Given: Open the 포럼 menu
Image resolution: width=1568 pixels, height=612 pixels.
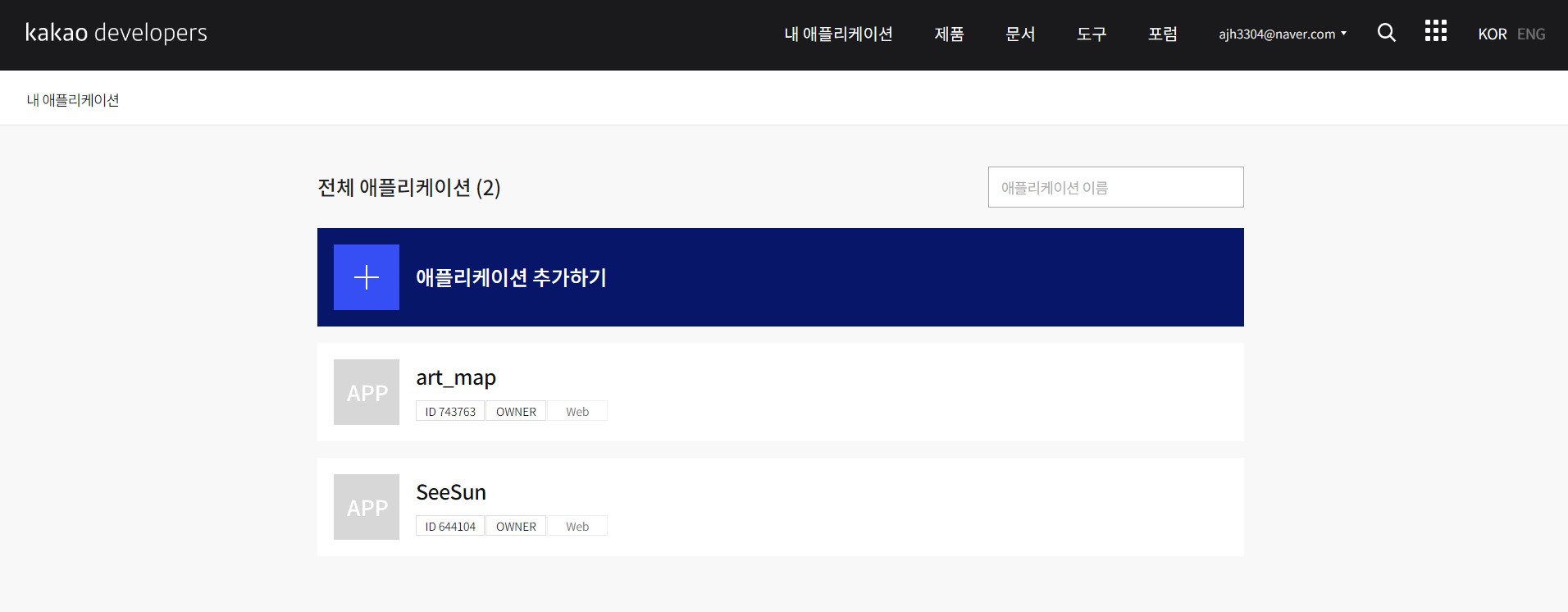Looking at the screenshot, I should click(x=1163, y=34).
